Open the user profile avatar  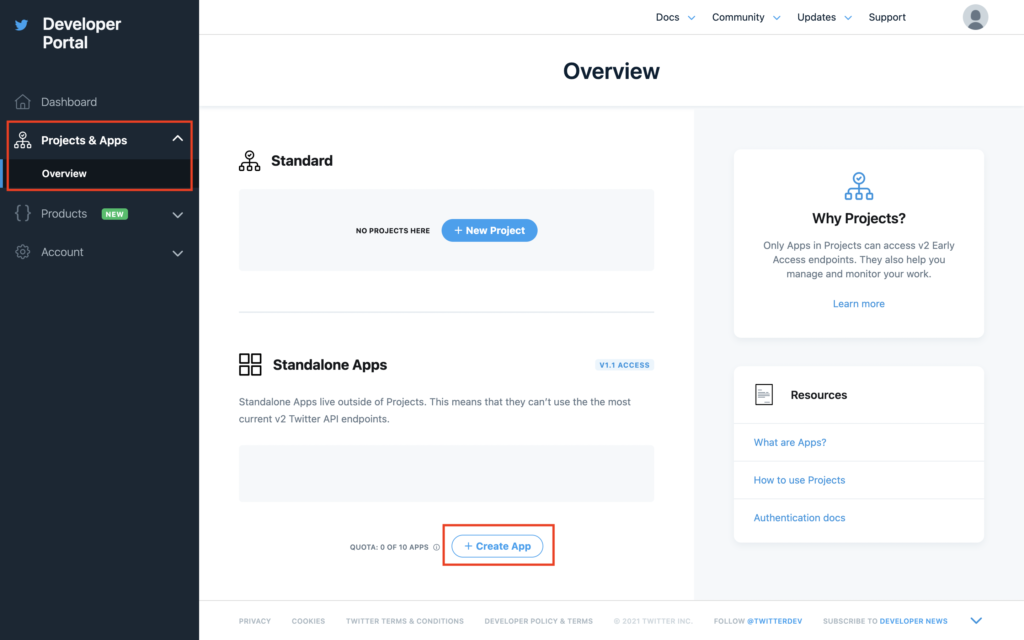point(975,18)
